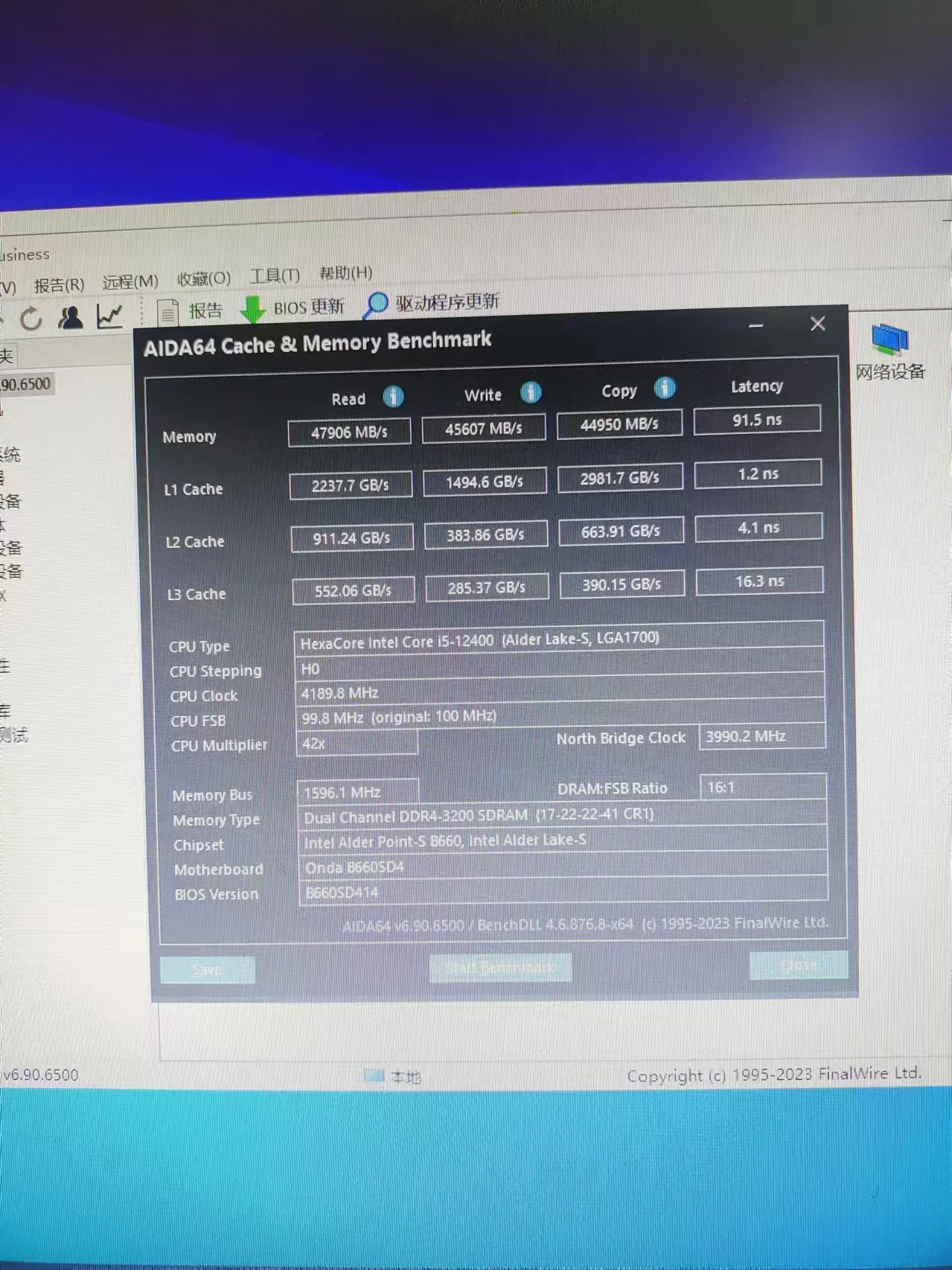Click CPU Stepping value H0
The height and width of the screenshot is (1270, 952).
coord(560,666)
